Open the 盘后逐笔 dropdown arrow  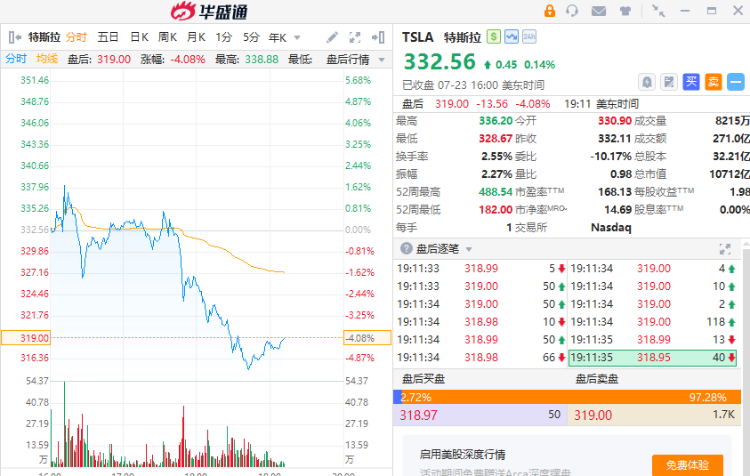(469, 249)
